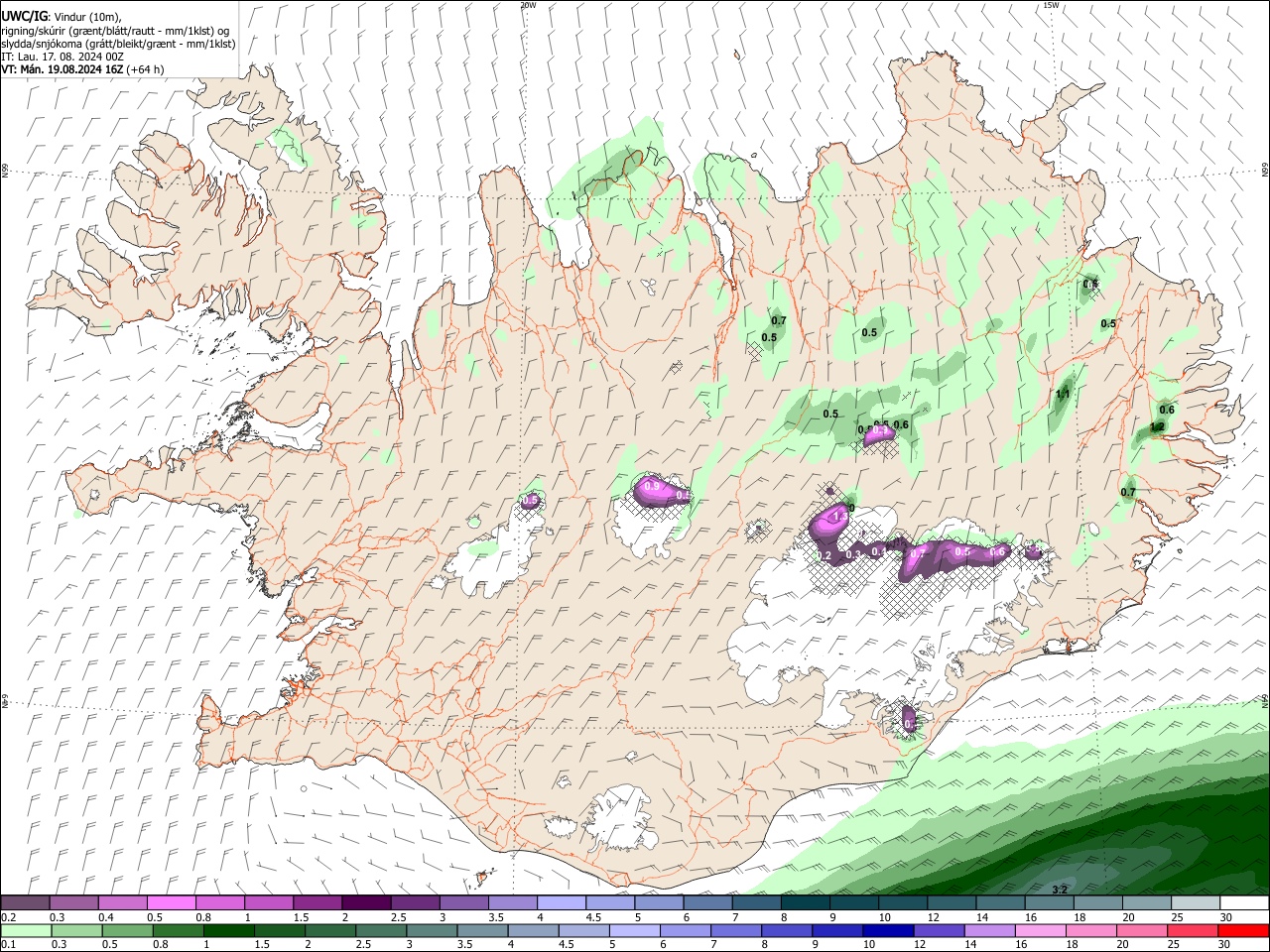The height and width of the screenshot is (952, 1270).
Task: Pick the 25 bright pink-red swatch on rain scale
Action: point(1193,931)
